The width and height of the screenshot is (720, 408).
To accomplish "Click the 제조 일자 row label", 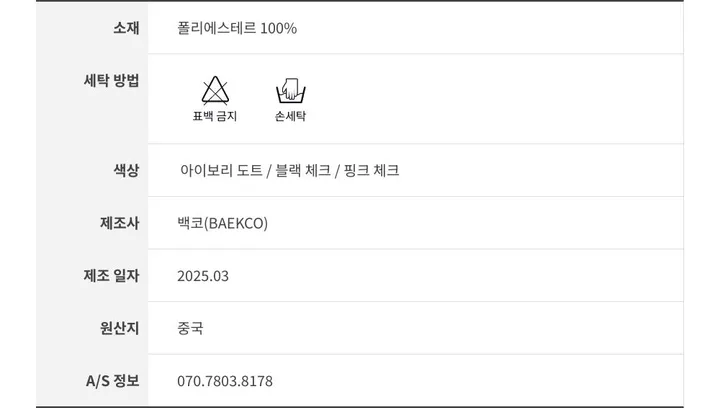I will click(x=111, y=276).
